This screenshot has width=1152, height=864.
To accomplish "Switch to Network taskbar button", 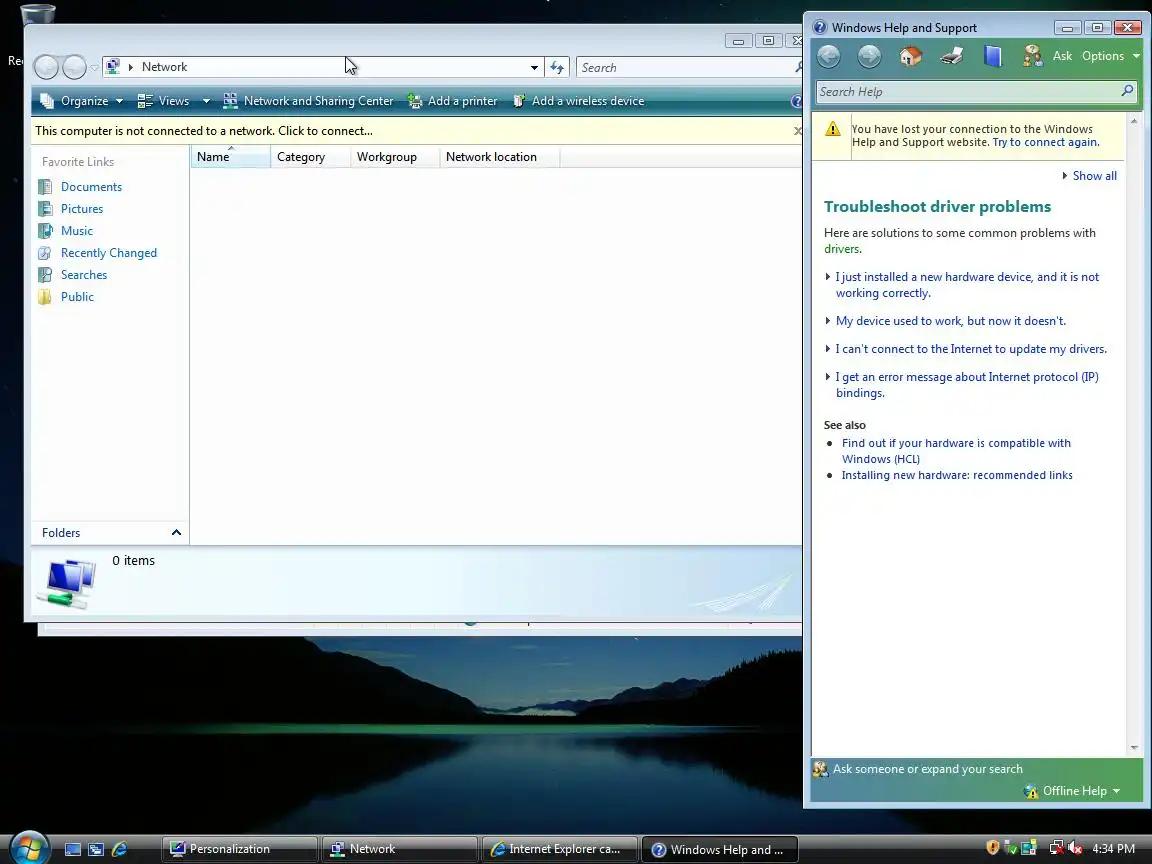I will (x=400, y=849).
